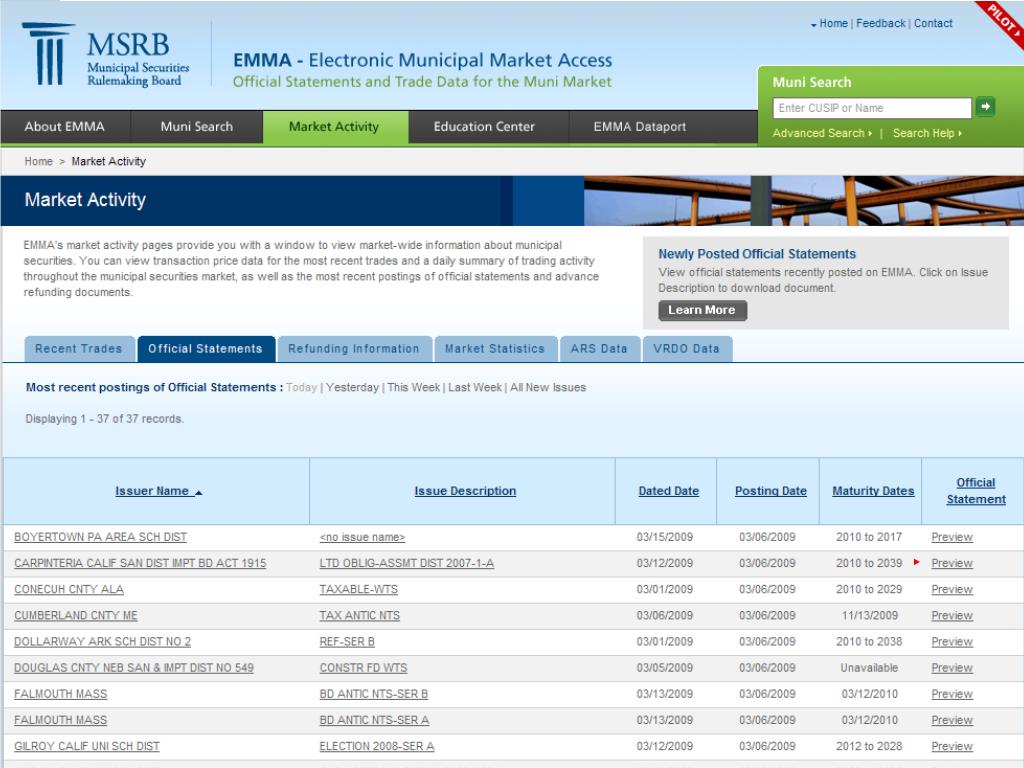Open the Refunding Information tab
Screen dimensions: 1024x768
354,349
